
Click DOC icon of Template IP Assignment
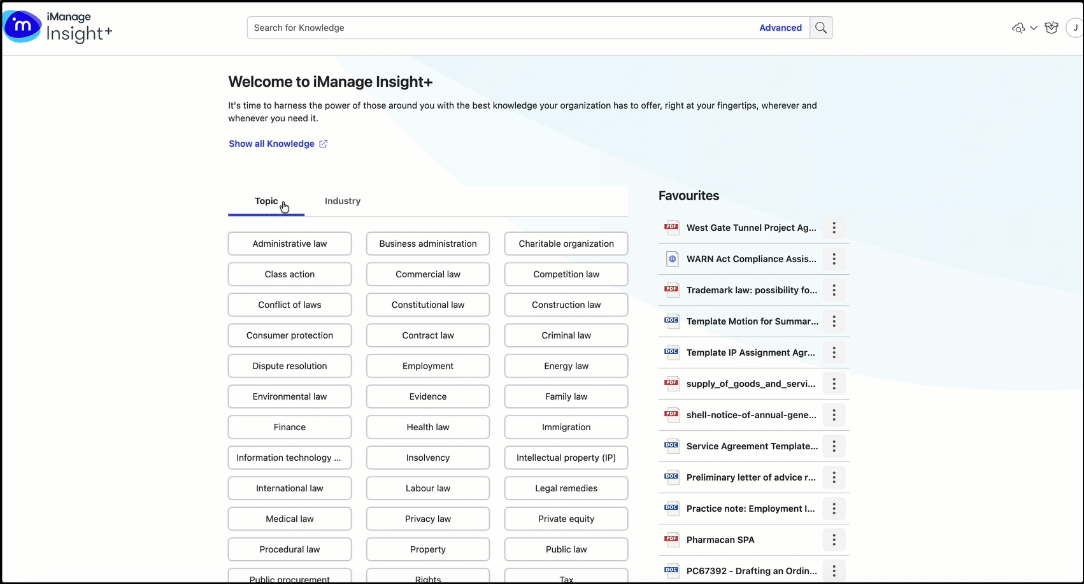(x=671, y=352)
